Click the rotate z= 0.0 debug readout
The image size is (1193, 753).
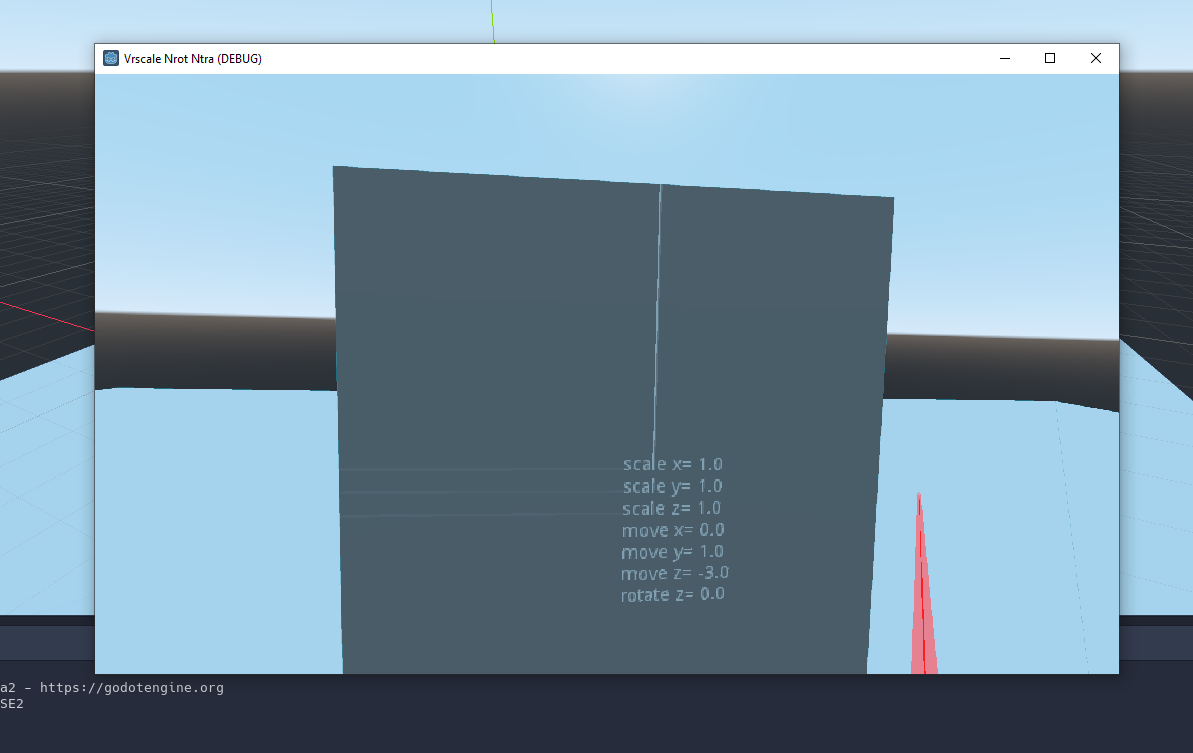(x=672, y=594)
